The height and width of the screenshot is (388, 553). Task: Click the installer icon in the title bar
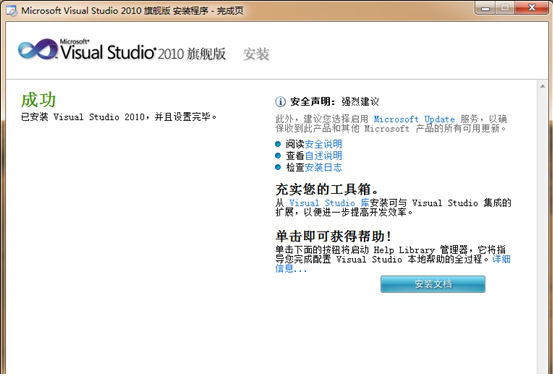click(x=11, y=11)
